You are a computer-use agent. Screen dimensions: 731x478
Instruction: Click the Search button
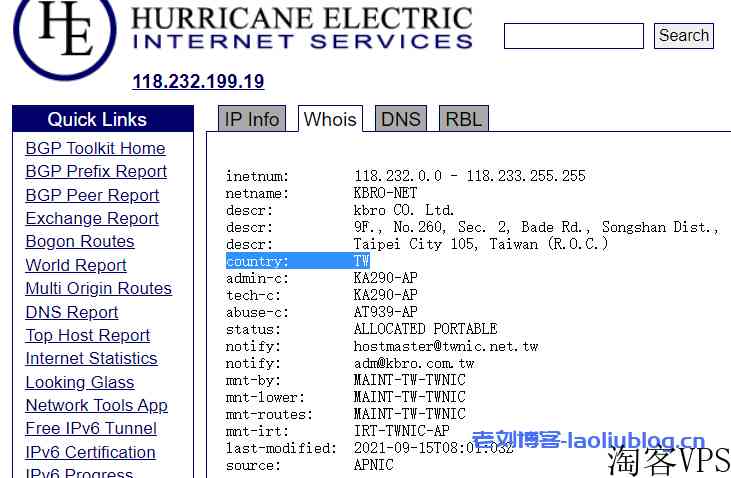pos(683,35)
